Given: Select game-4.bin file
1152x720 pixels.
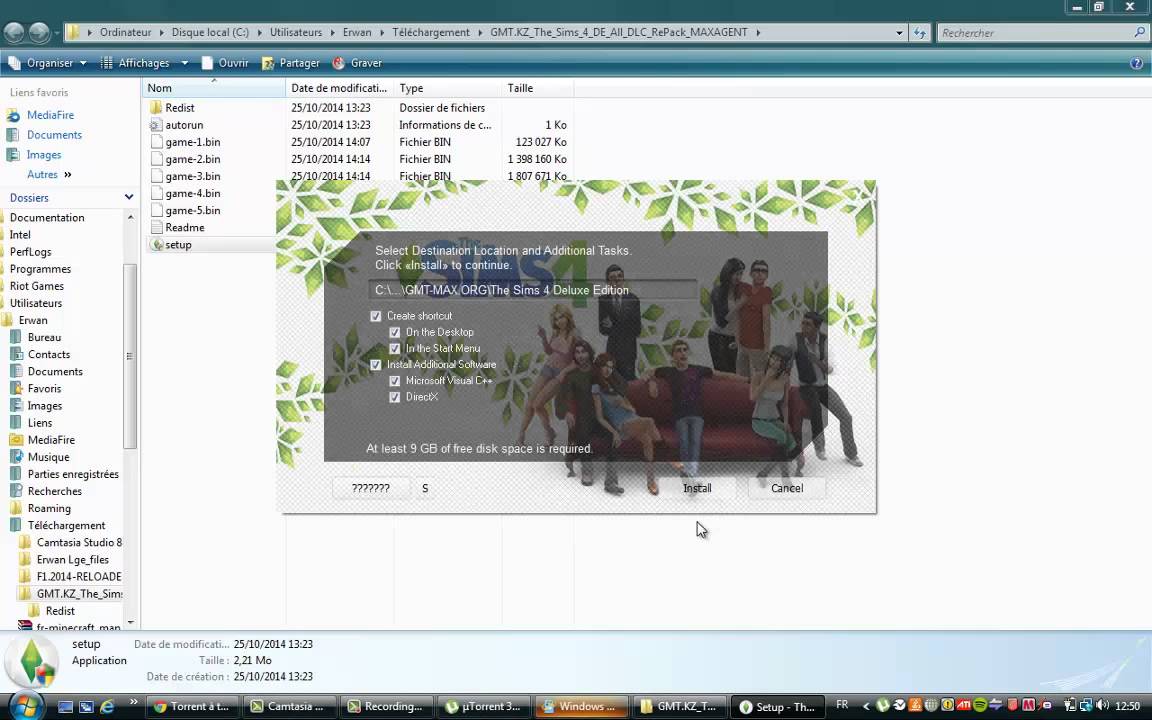Looking at the screenshot, I should 192,193.
